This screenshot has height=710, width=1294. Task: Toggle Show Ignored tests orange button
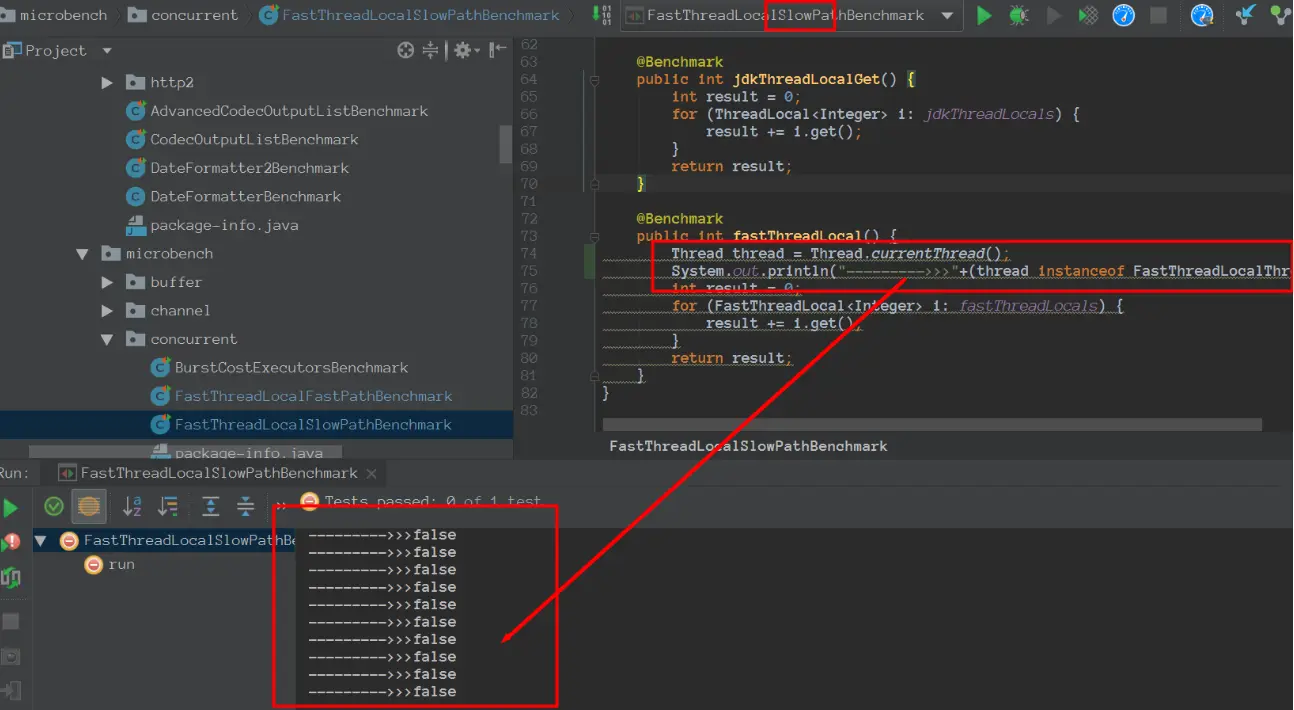(89, 507)
